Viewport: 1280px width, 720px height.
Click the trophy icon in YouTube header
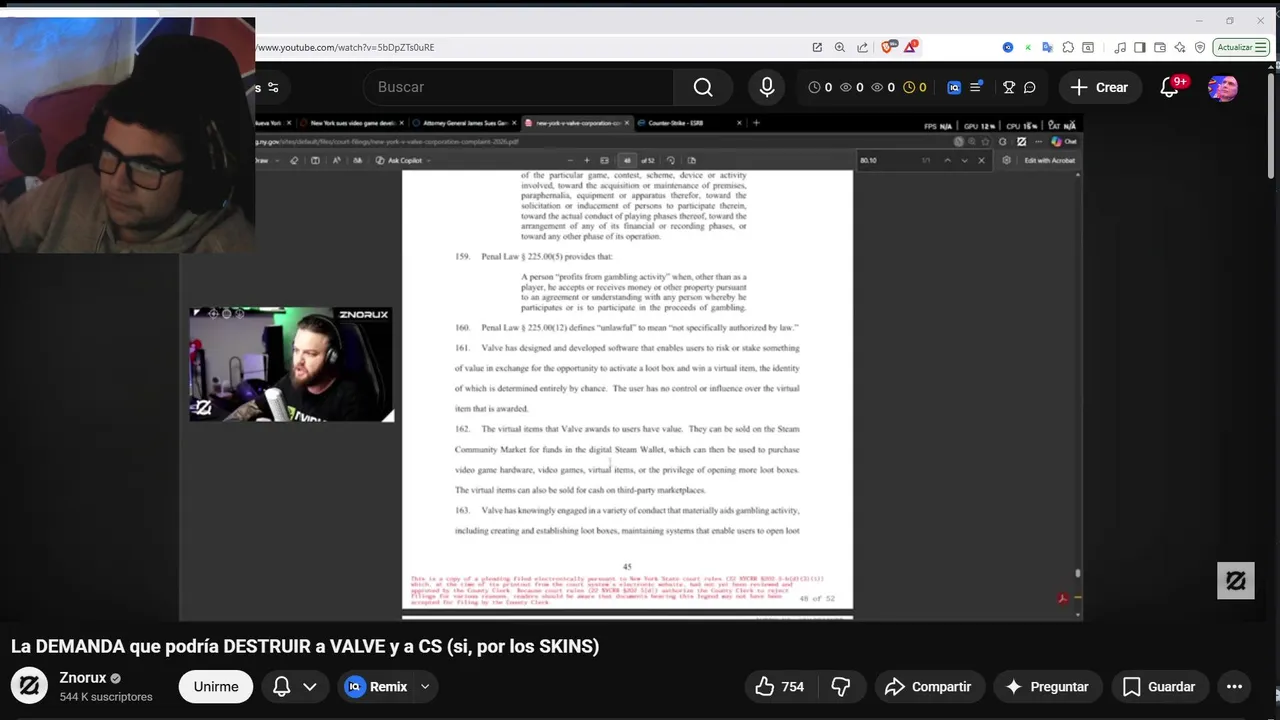[x=1009, y=87]
